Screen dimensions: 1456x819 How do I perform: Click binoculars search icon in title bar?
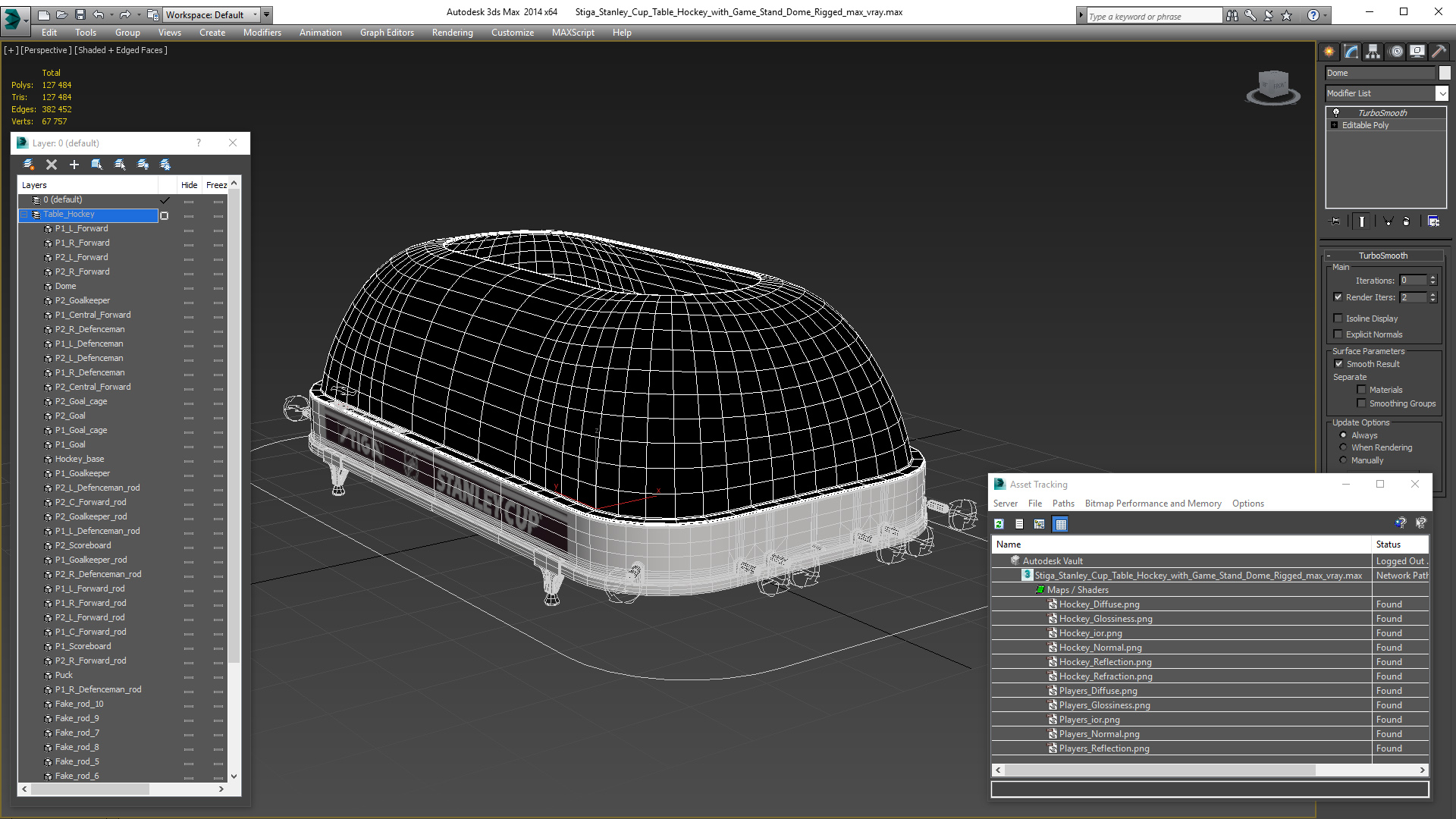tap(1232, 15)
